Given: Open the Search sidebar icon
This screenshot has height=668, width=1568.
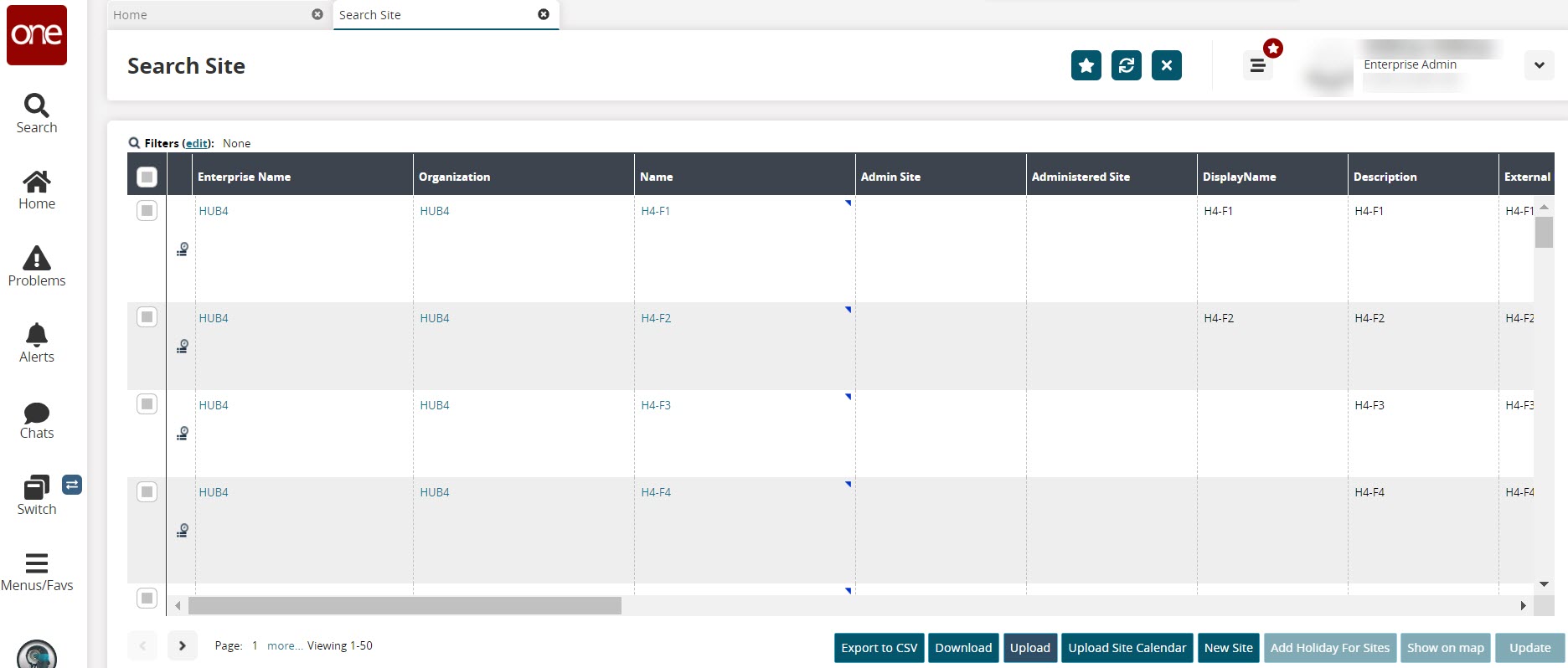Looking at the screenshot, I should [x=37, y=113].
